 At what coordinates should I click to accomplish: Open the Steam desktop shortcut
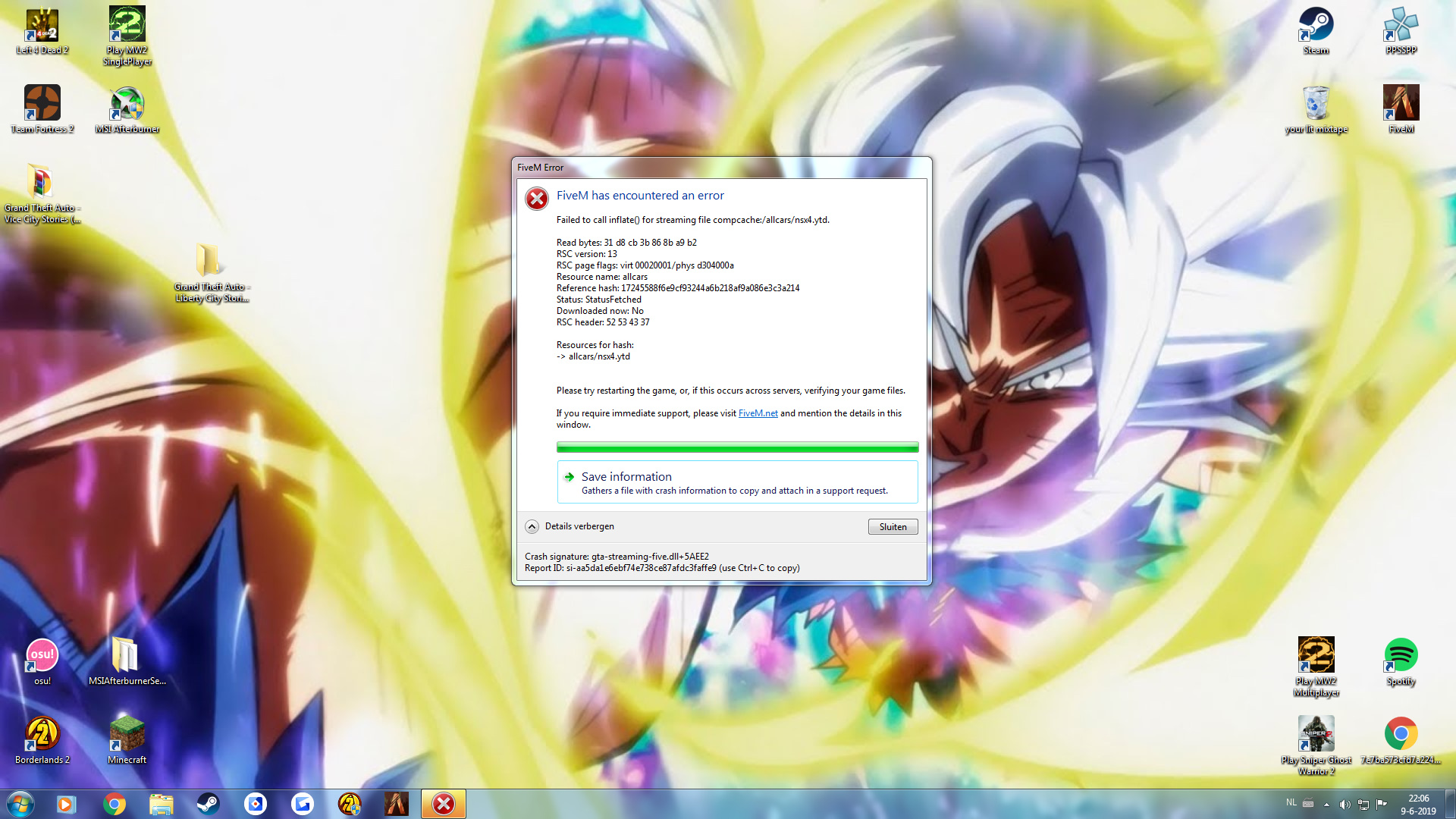point(1316,25)
